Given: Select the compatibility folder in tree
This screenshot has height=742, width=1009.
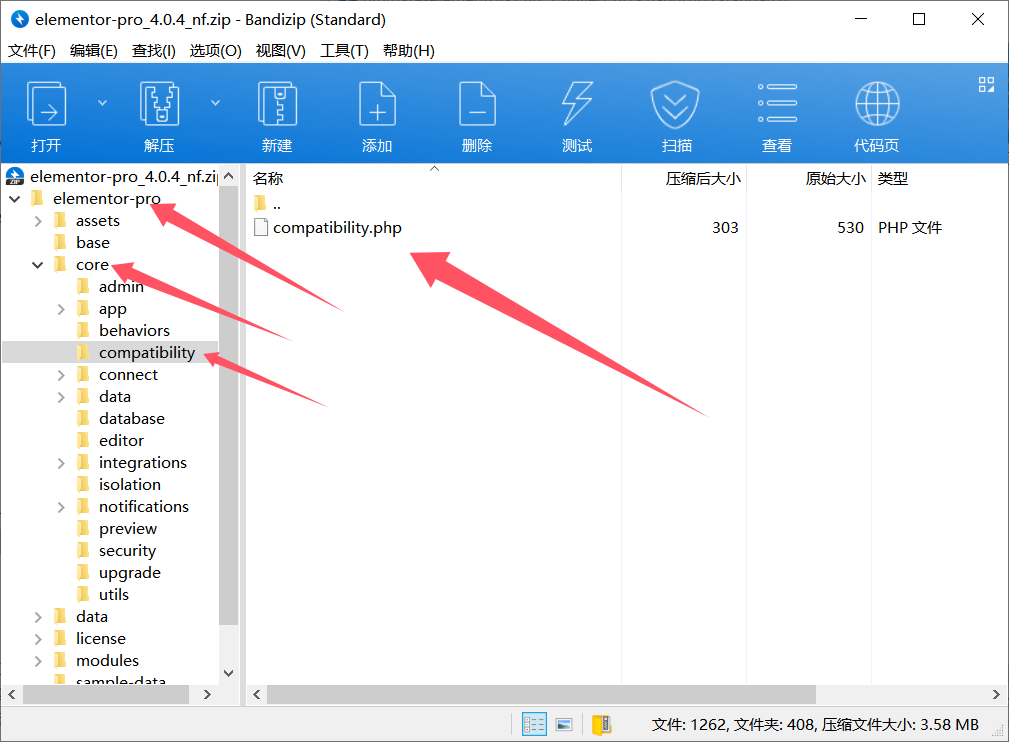Looking at the screenshot, I should (147, 353).
